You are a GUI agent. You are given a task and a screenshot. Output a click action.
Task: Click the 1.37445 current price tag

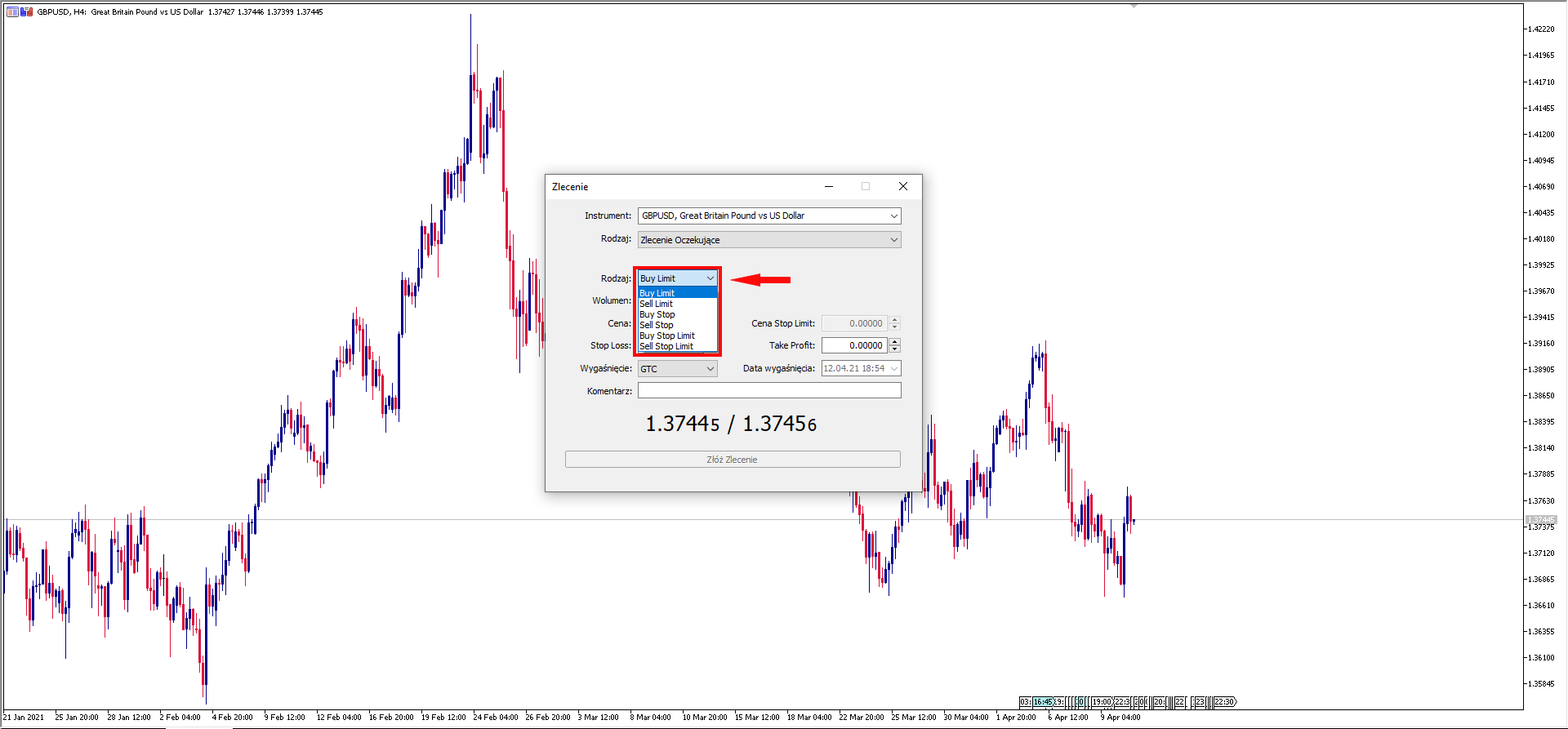click(1542, 520)
